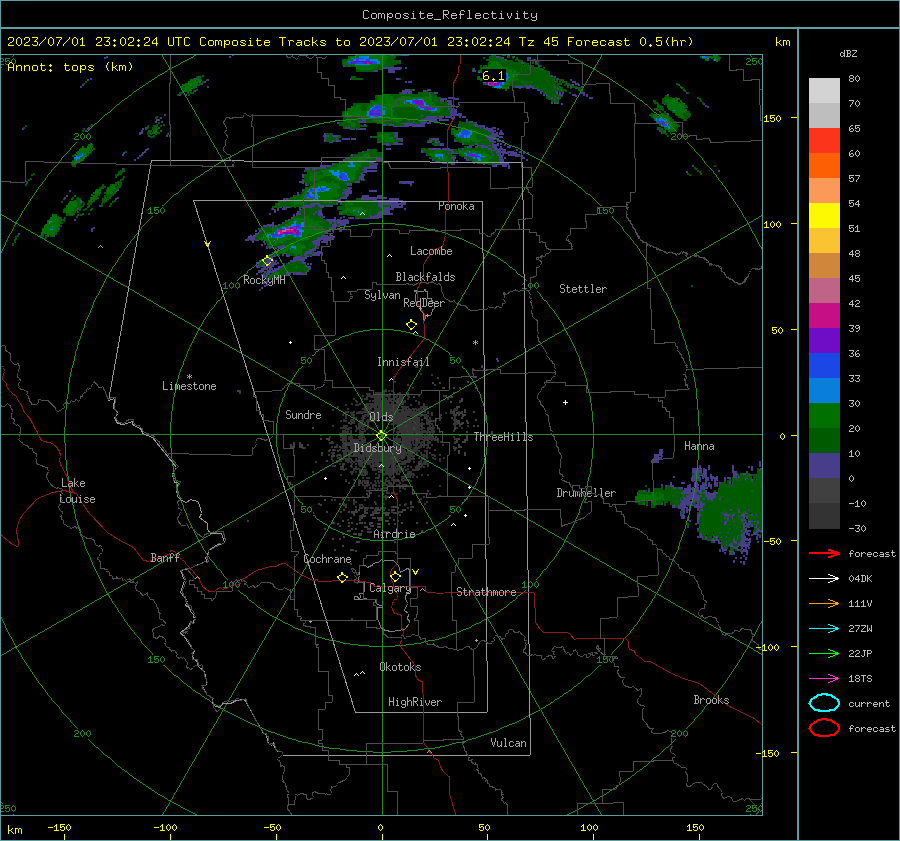Select the Lake Louise label
The width and height of the screenshot is (900, 841).
[77, 491]
